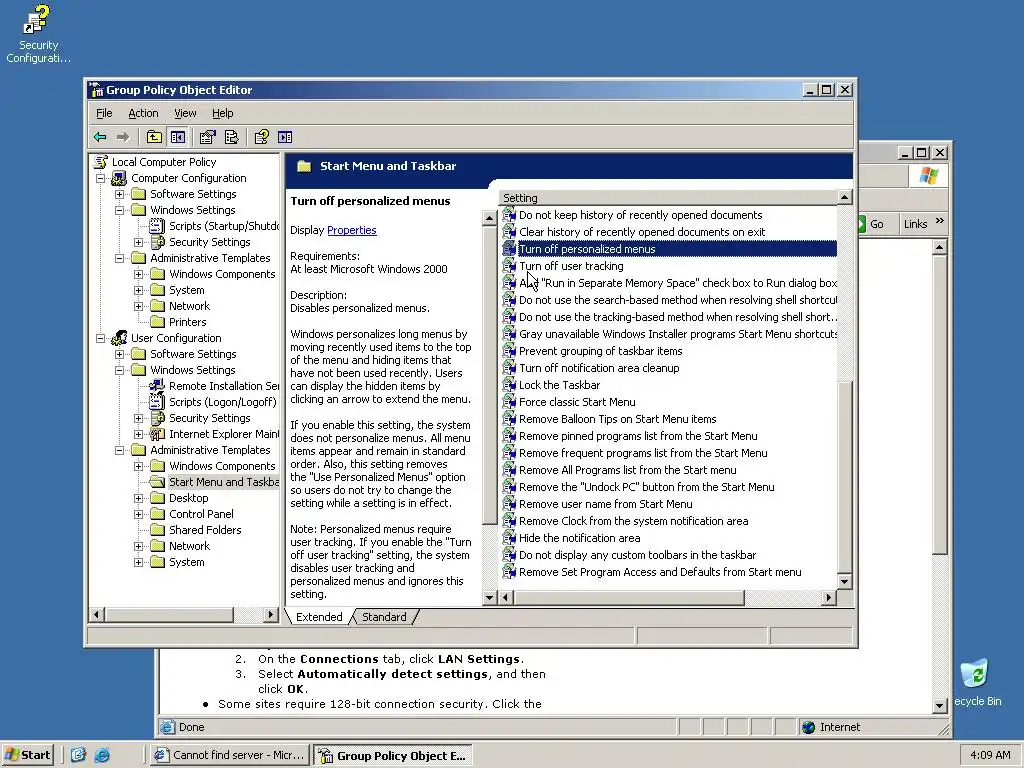Image resolution: width=1024 pixels, height=768 pixels.
Task: Click the green Back arrow in toolbar
Action: (100, 137)
